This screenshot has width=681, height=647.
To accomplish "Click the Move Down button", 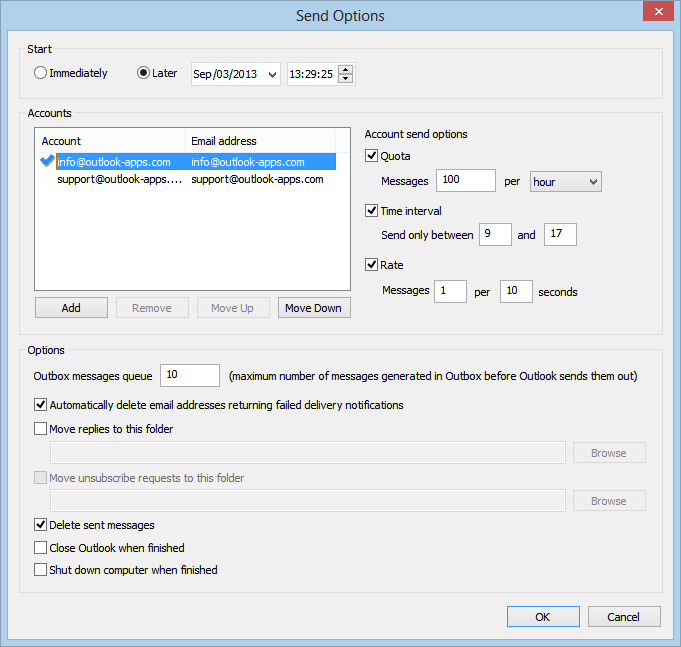I will tap(314, 308).
